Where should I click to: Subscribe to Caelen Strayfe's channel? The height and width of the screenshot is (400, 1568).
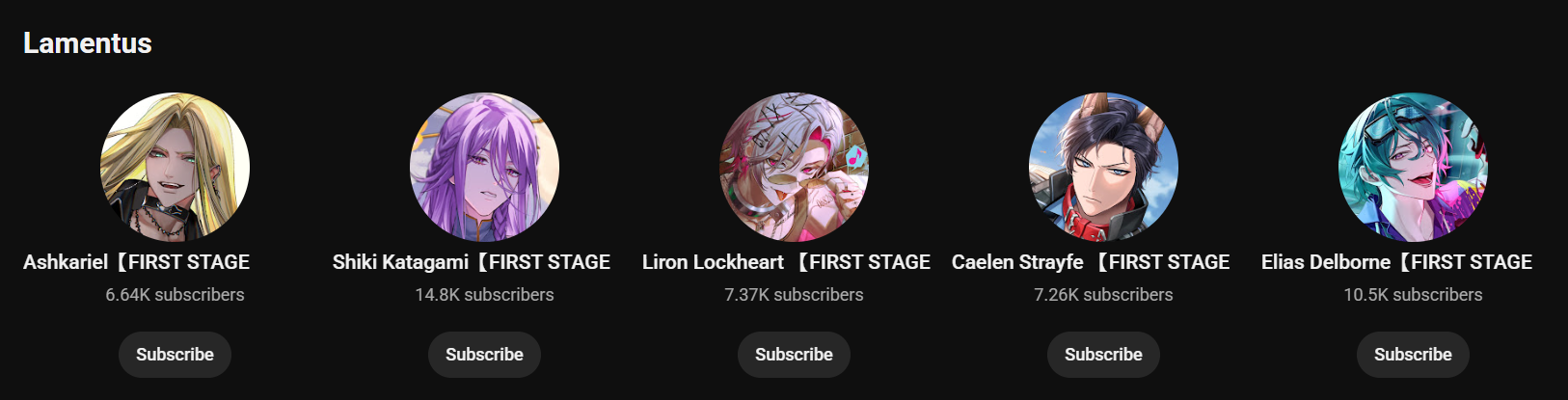click(1103, 355)
